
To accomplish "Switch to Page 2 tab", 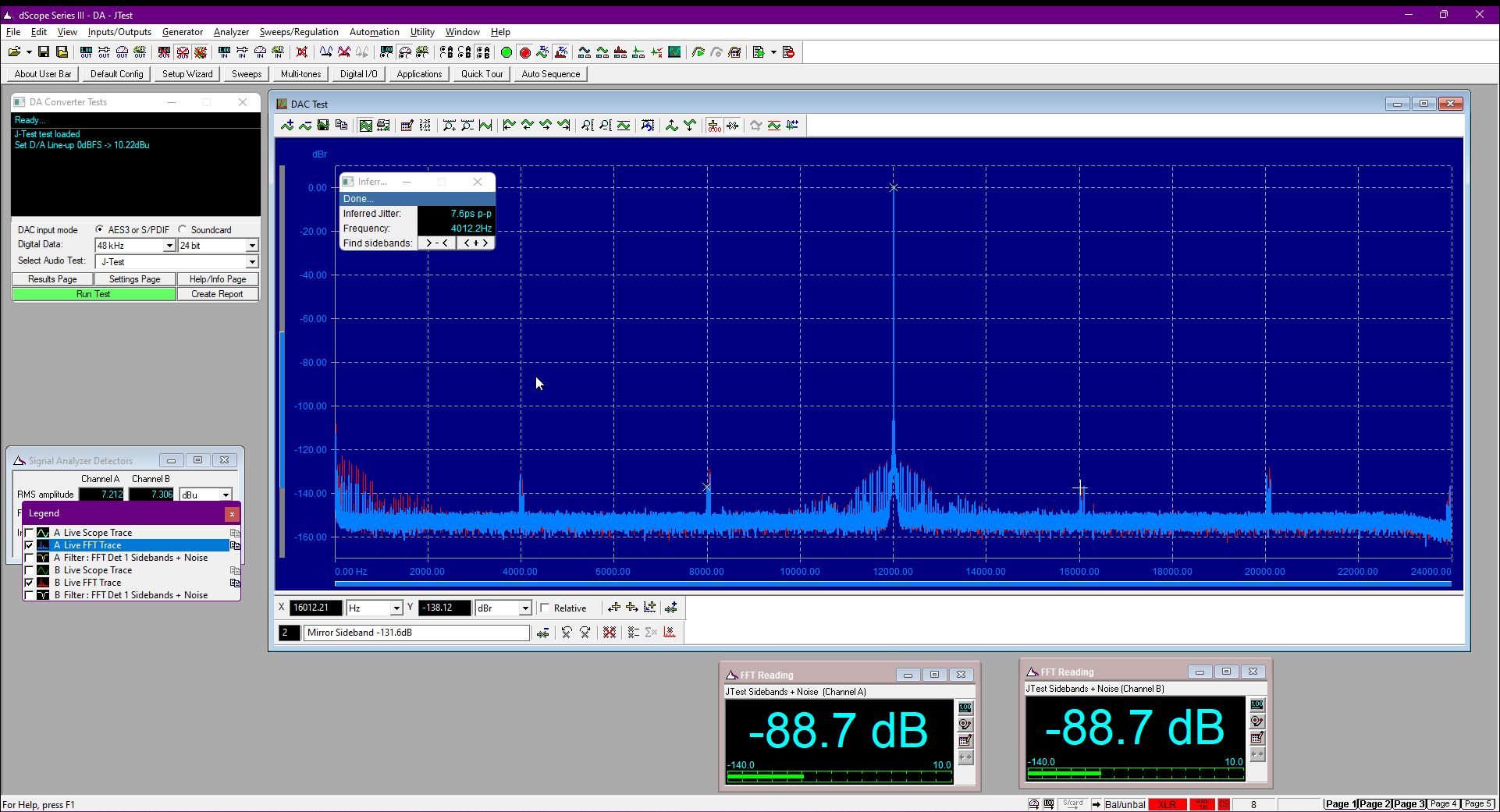I will pos(1375,803).
